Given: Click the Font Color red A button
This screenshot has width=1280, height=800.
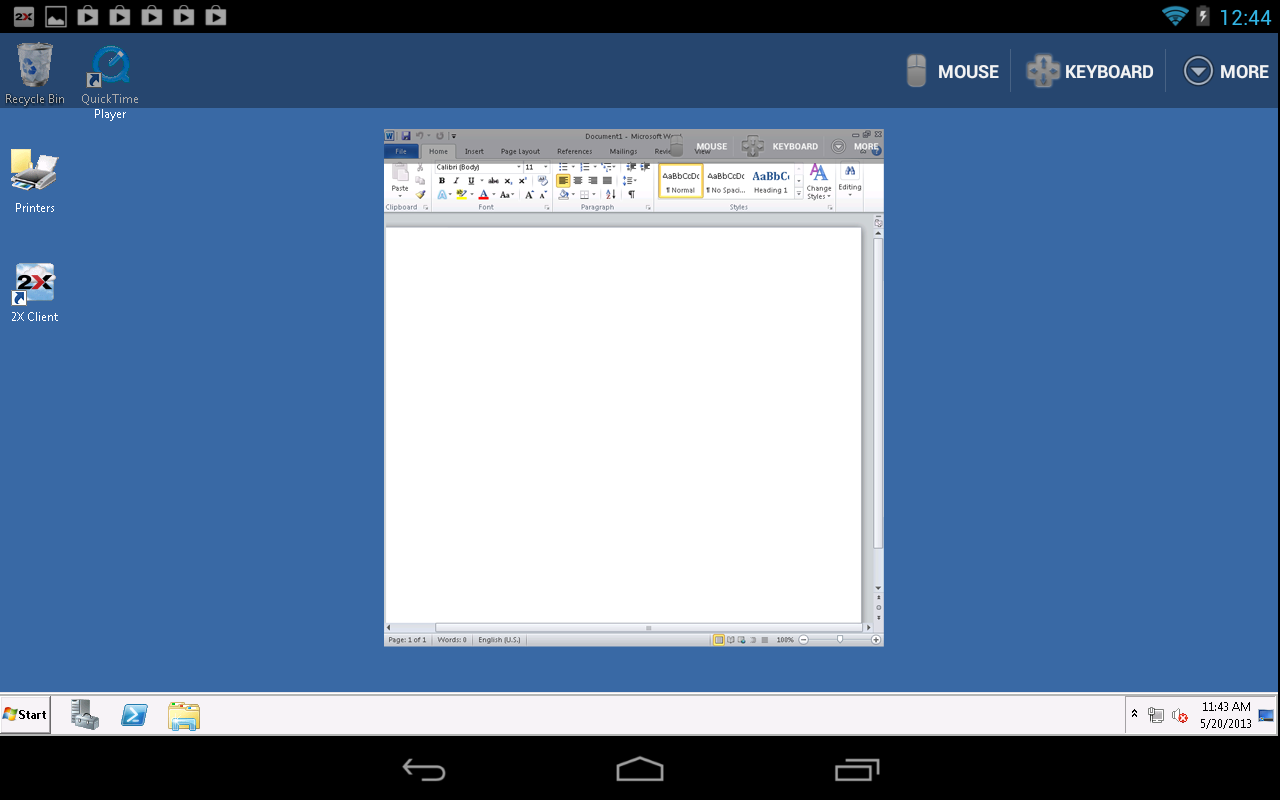Looking at the screenshot, I should 482,195.
